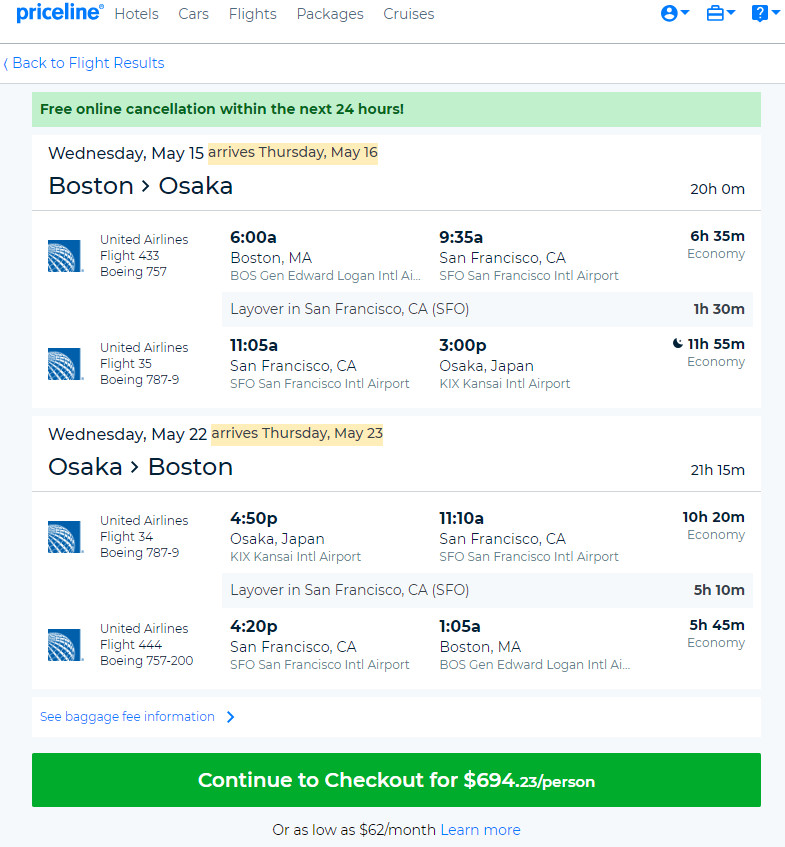Screen dimensions: 785x847
Task: Open the Hotels navigation item
Action: point(137,14)
